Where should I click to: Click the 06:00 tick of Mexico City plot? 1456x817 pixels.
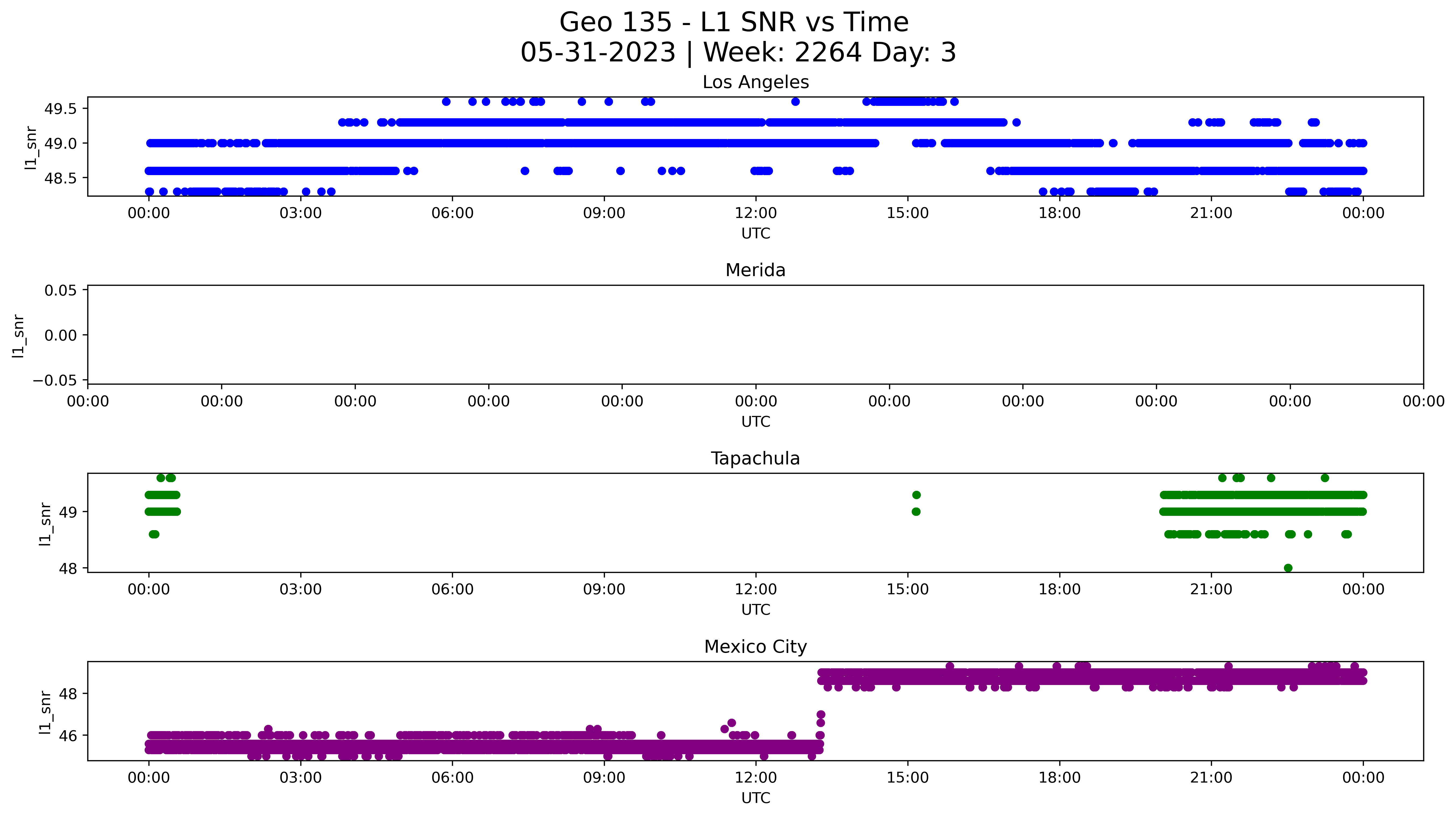pyautogui.click(x=452, y=778)
